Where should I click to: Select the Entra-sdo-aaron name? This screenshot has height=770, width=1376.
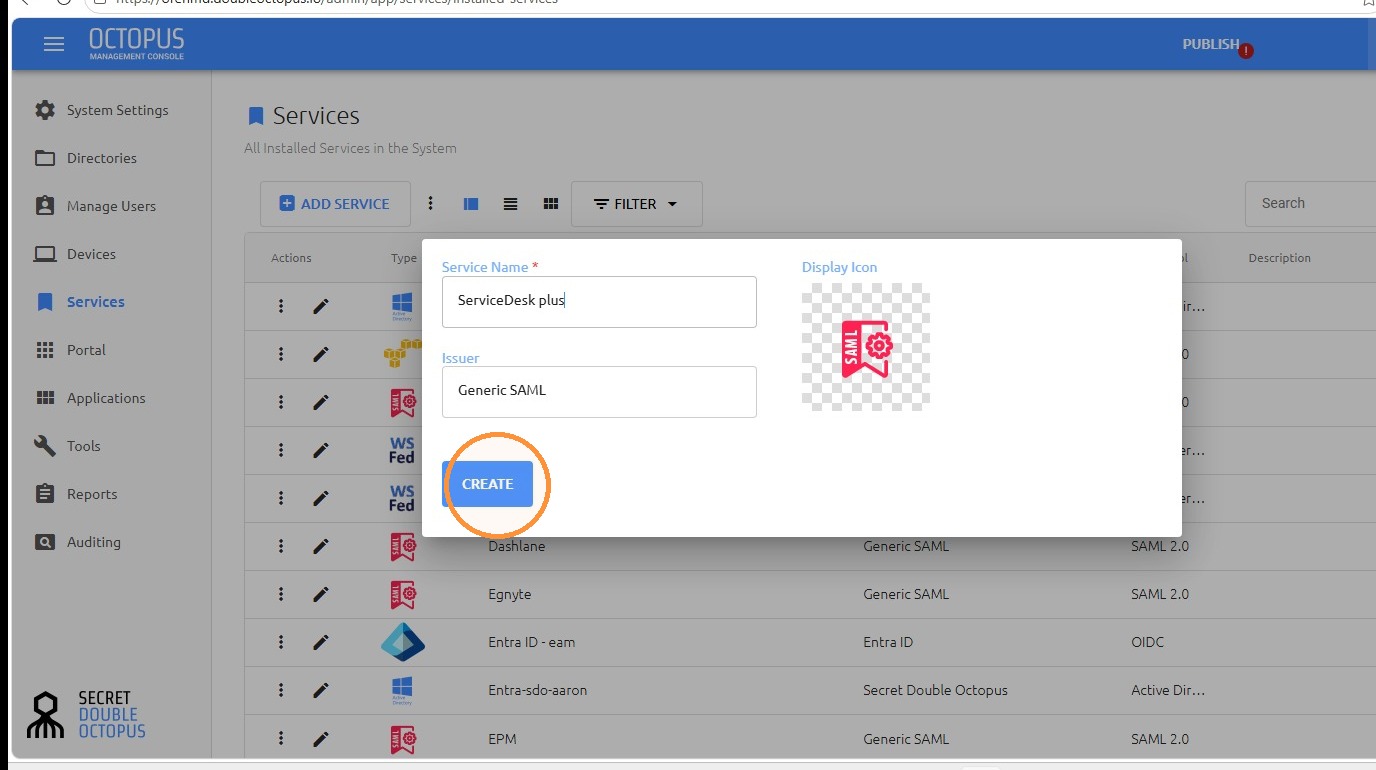(x=537, y=690)
